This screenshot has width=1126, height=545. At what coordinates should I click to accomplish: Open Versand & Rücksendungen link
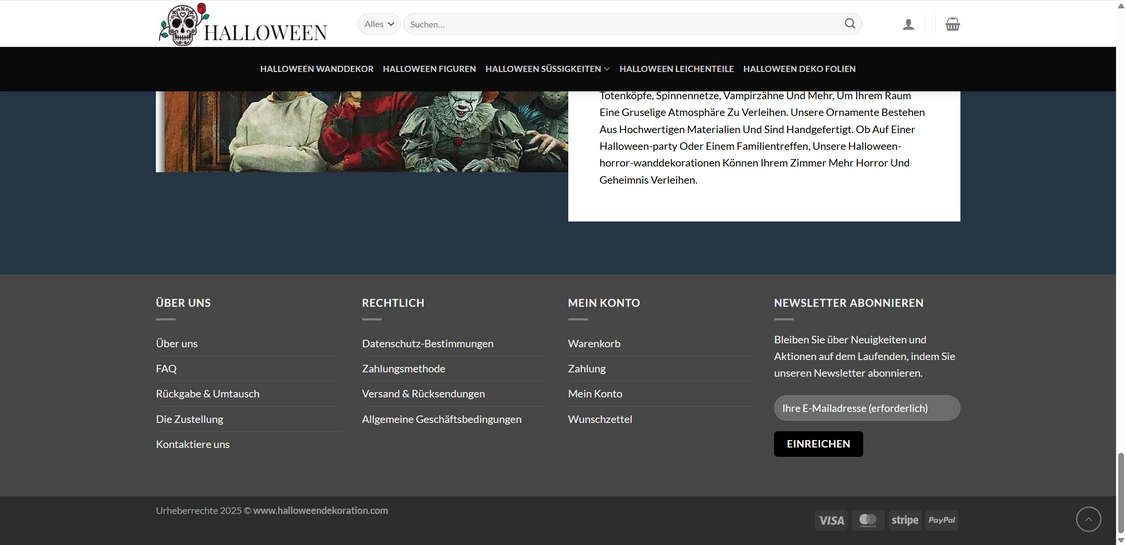424,393
